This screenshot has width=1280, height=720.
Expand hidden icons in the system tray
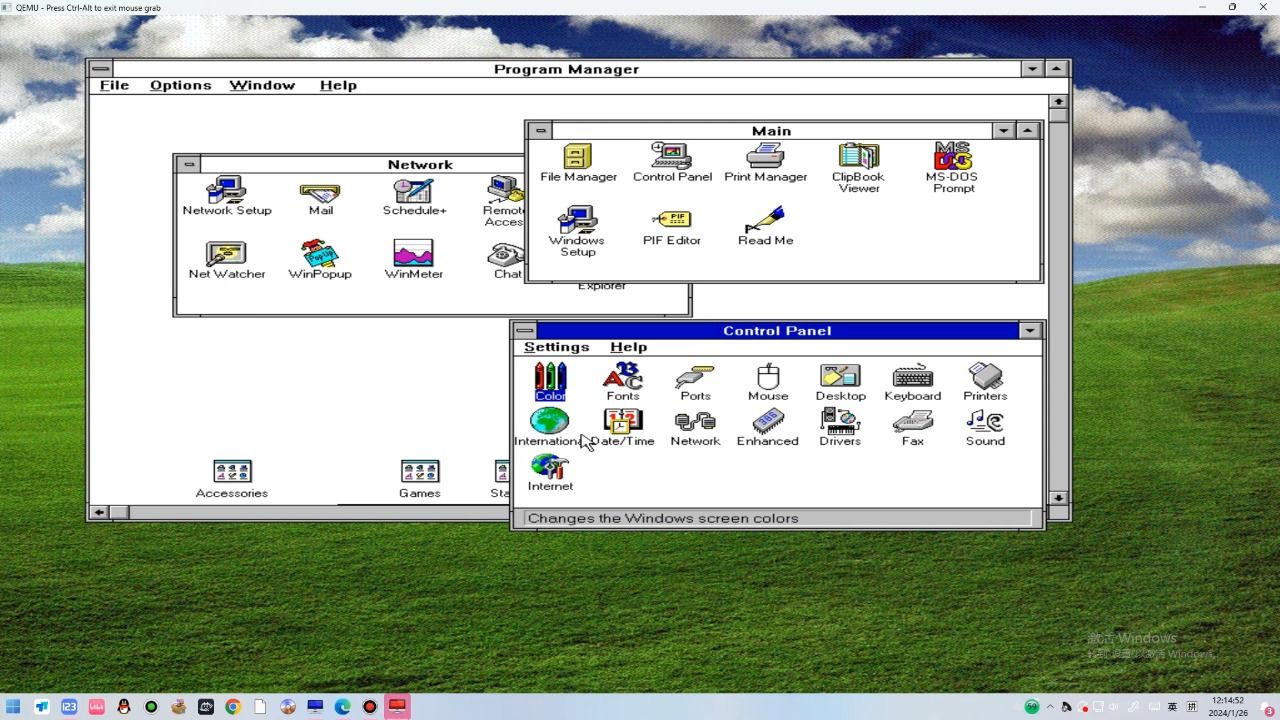tap(1051, 706)
